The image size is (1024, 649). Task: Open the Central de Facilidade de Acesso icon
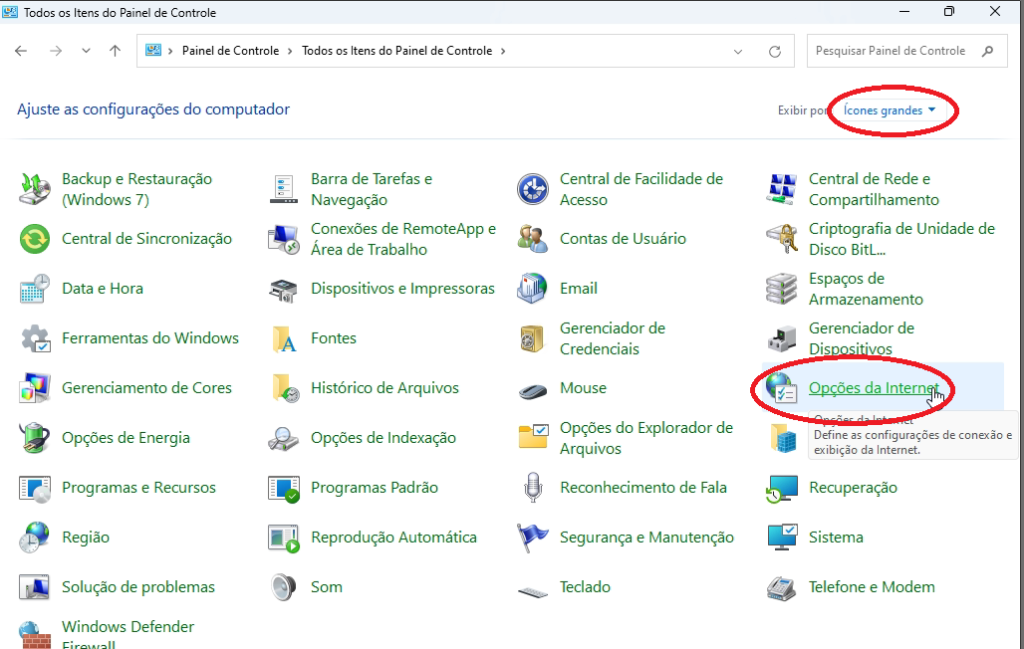tap(533, 189)
